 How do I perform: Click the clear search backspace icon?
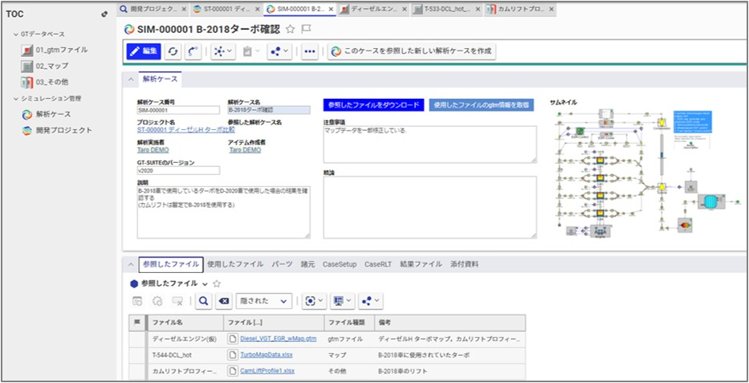coord(224,301)
